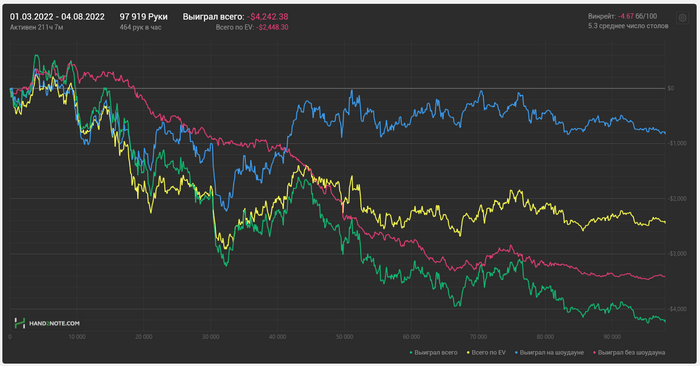Click the winrate value -4.67 бб/100
Image resolution: width=700 pixels, height=366 pixels.
[x=638, y=16]
